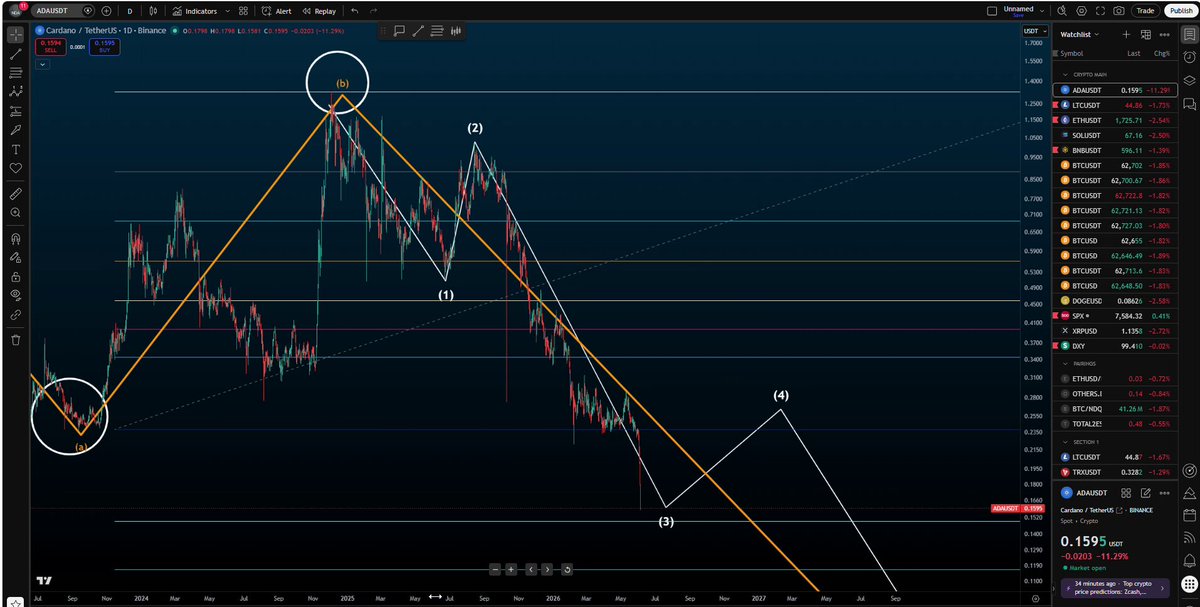Start bar Replay mode
This screenshot has height=607, width=1200.
click(319, 11)
